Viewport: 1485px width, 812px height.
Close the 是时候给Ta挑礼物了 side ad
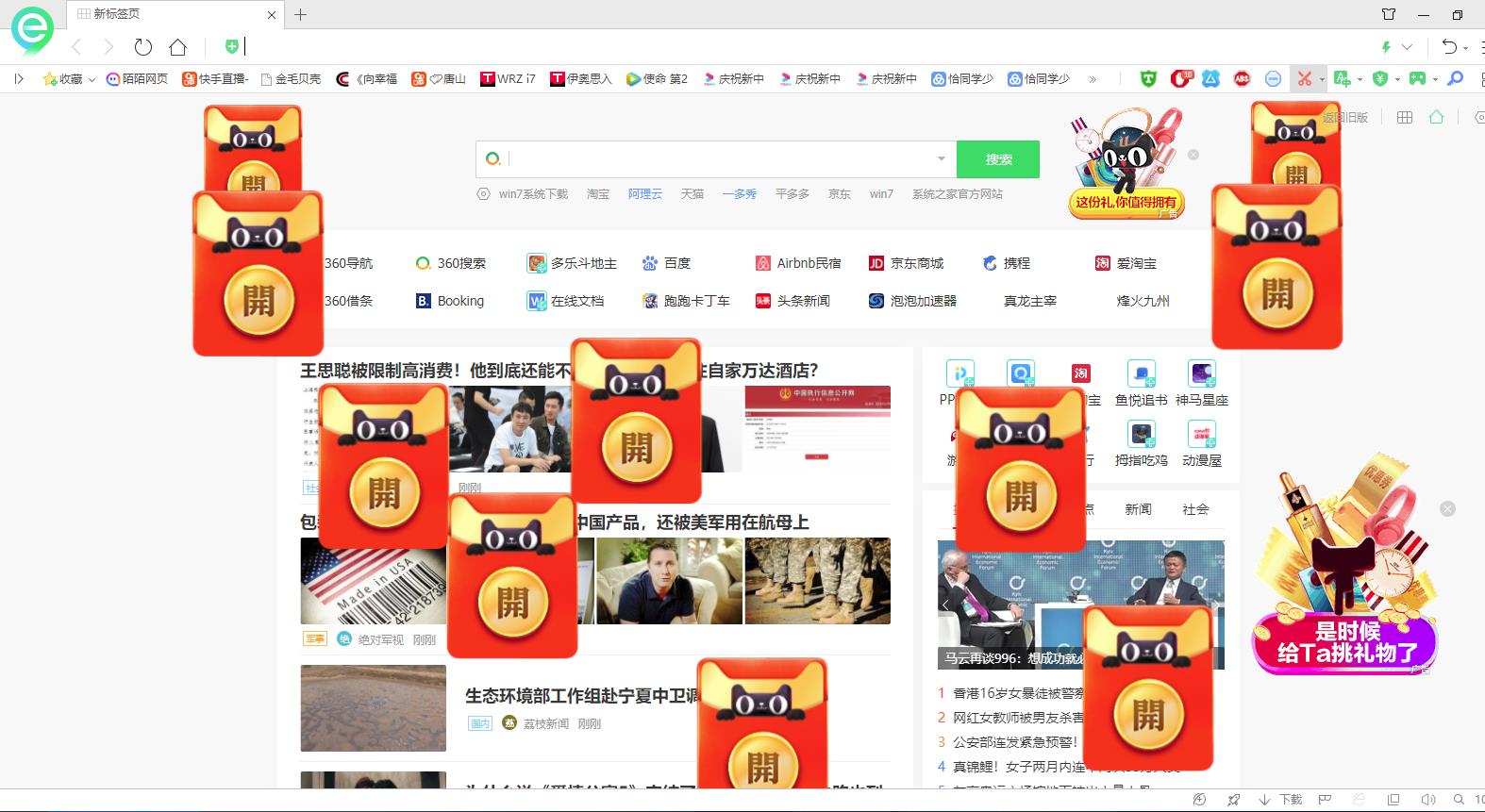1447,509
